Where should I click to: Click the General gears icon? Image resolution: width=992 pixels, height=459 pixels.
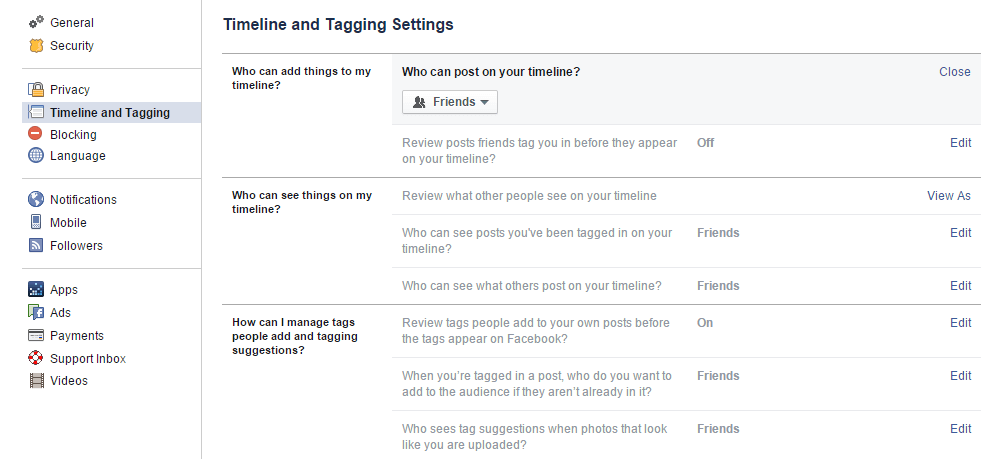coord(36,22)
